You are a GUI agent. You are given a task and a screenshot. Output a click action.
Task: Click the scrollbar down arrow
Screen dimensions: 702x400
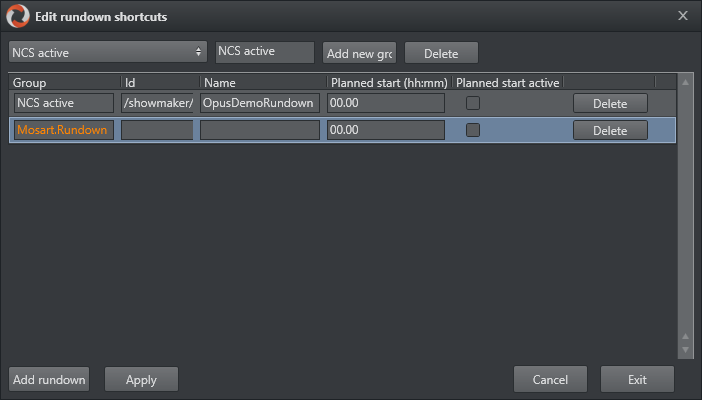click(x=685, y=351)
